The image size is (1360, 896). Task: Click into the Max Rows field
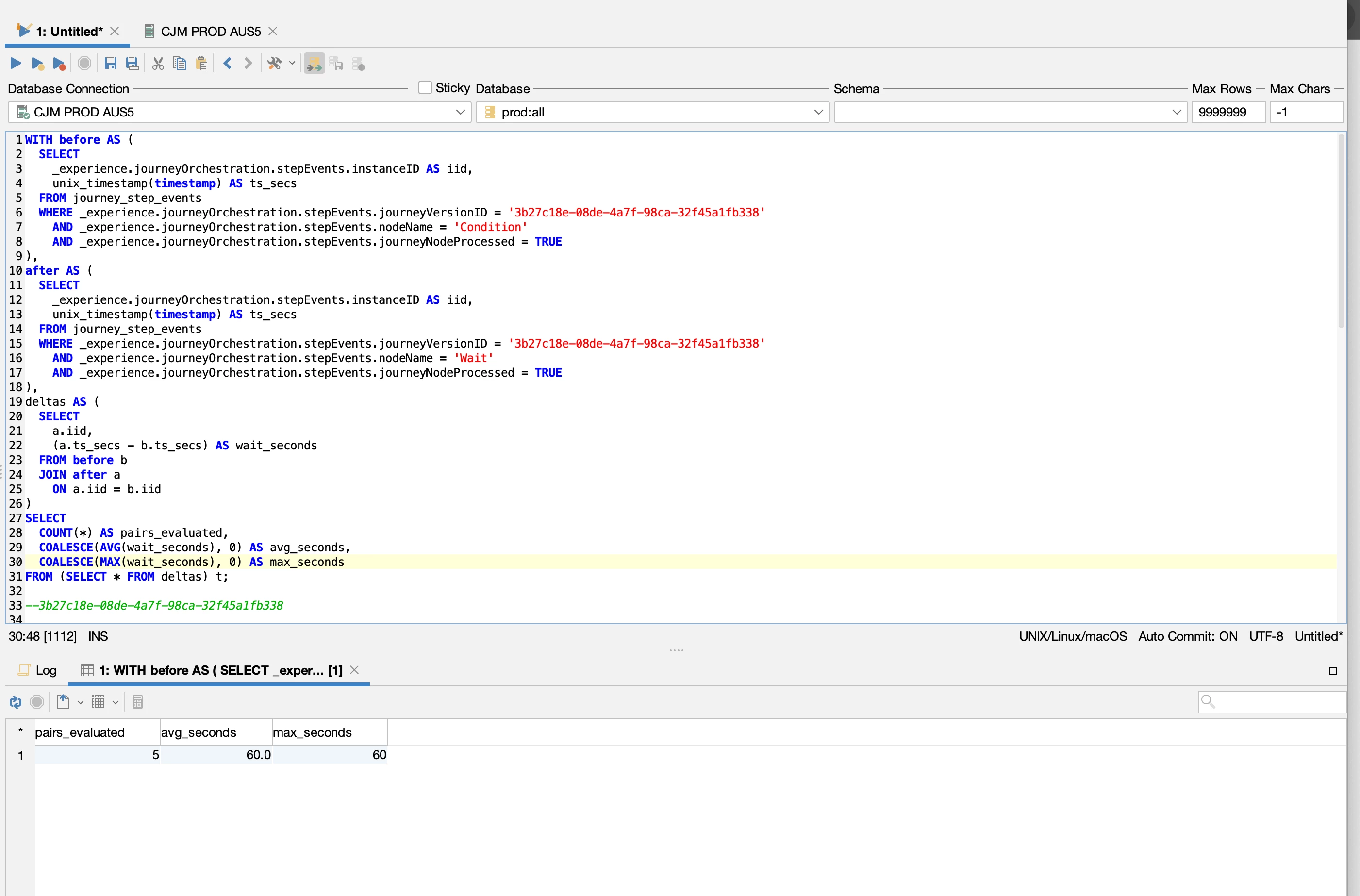(1227, 112)
